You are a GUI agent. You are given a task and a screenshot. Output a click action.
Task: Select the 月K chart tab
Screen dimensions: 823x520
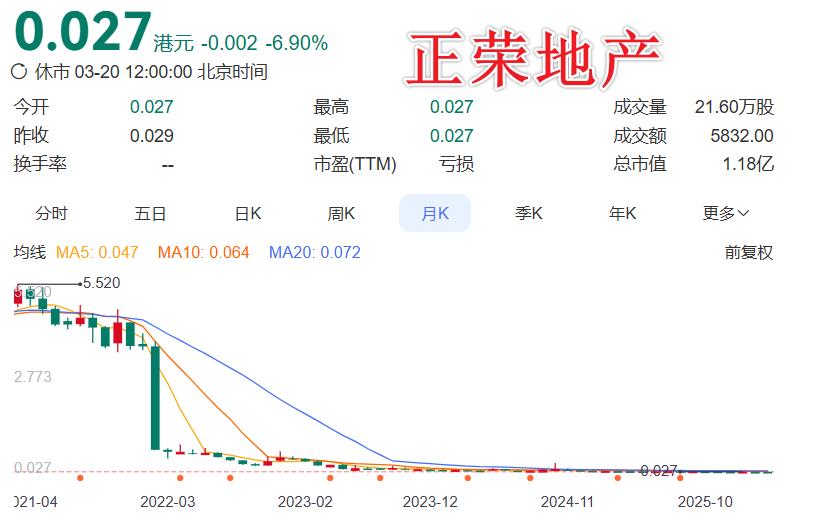[435, 213]
